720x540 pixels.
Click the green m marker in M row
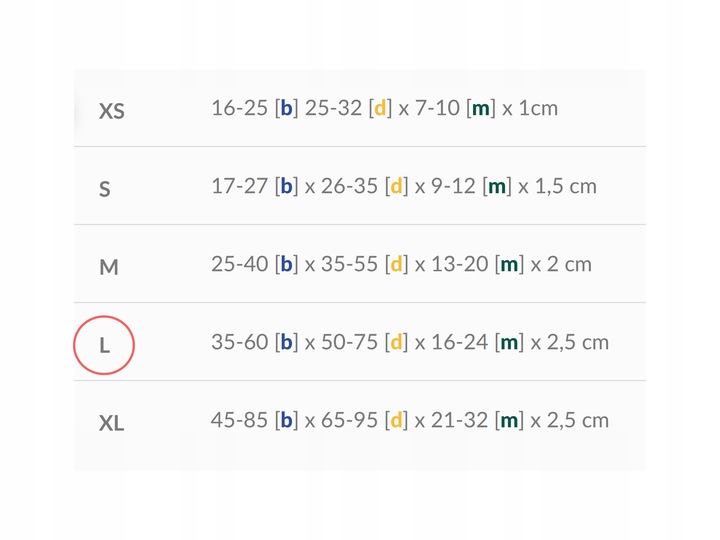509,264
